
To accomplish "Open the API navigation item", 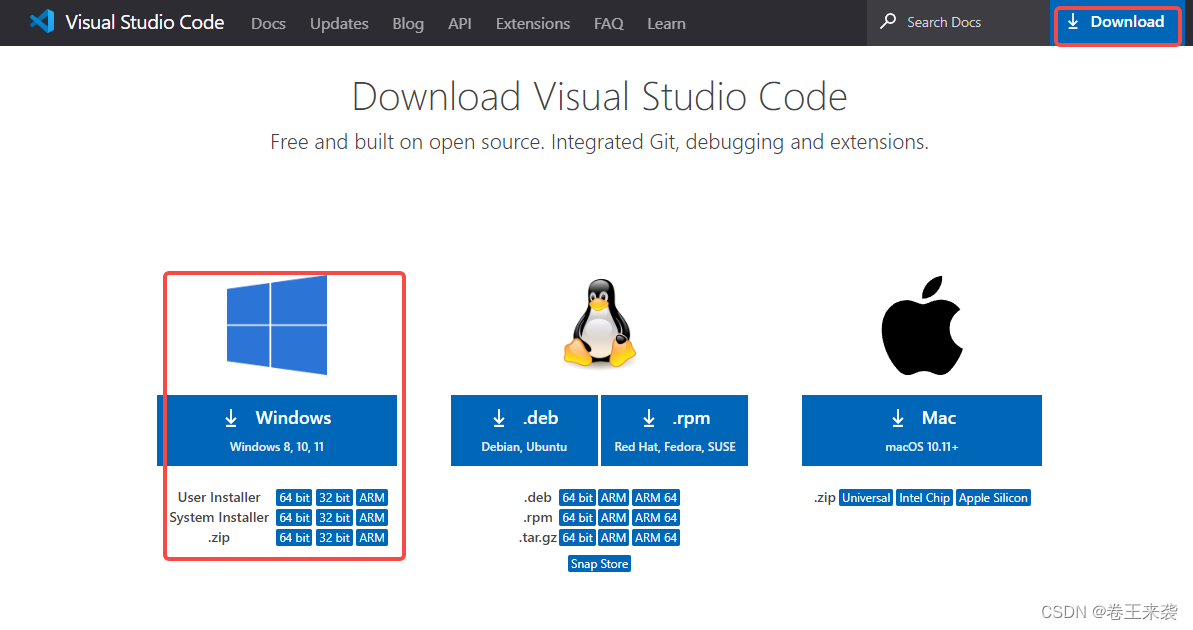I will coord(460,24).
